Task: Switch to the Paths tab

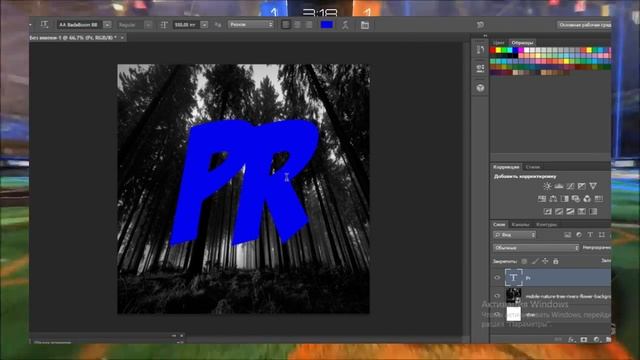Action: (x=546, y=224)
